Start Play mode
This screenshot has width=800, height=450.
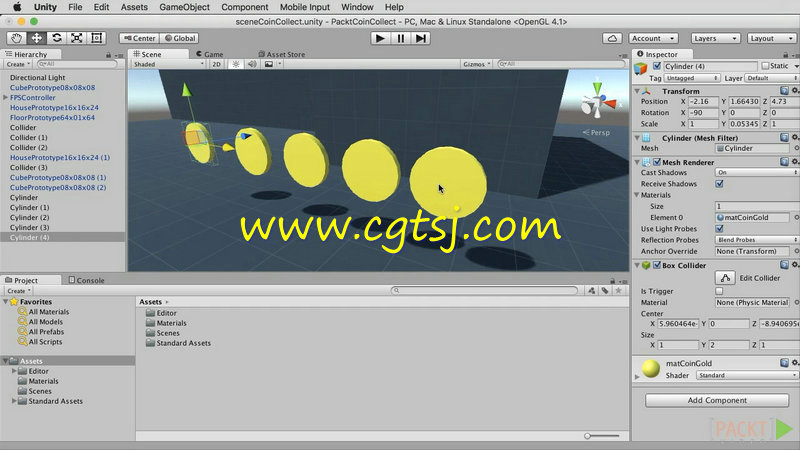[380, 38]
